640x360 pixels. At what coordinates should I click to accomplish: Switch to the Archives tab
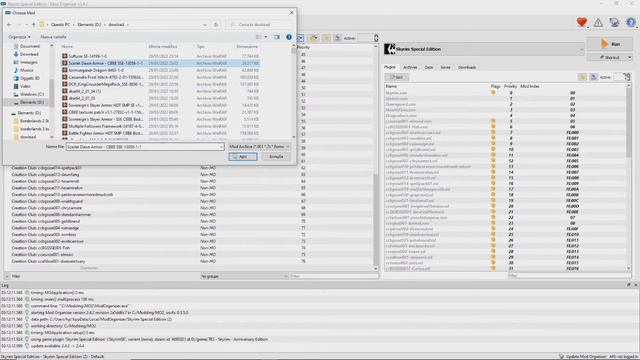[x=410, y=67]
